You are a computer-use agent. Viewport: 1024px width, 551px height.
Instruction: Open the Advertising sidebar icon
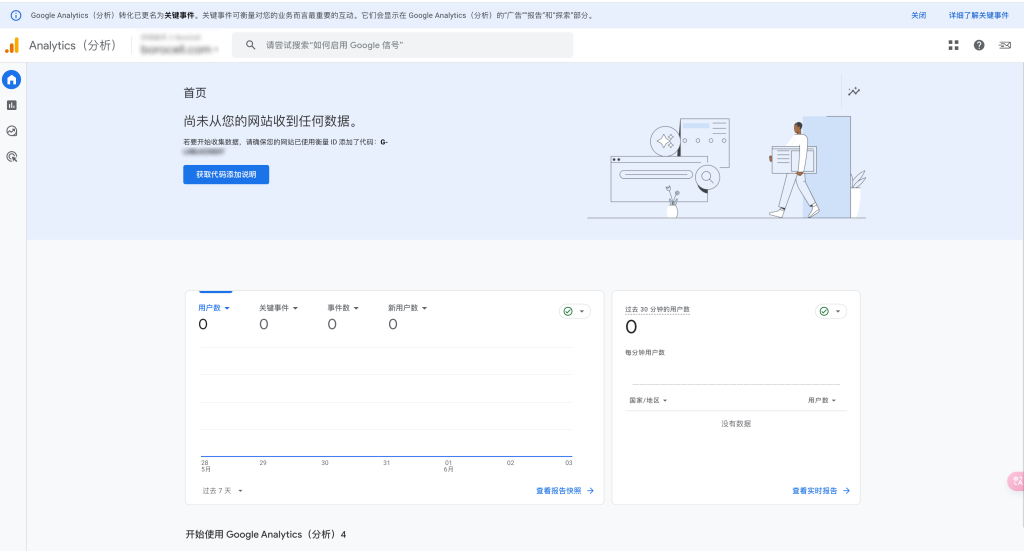12,157
